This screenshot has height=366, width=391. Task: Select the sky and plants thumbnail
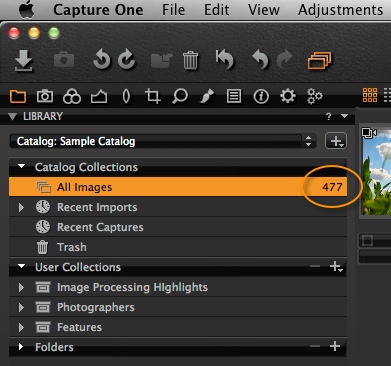coord(376,172)
